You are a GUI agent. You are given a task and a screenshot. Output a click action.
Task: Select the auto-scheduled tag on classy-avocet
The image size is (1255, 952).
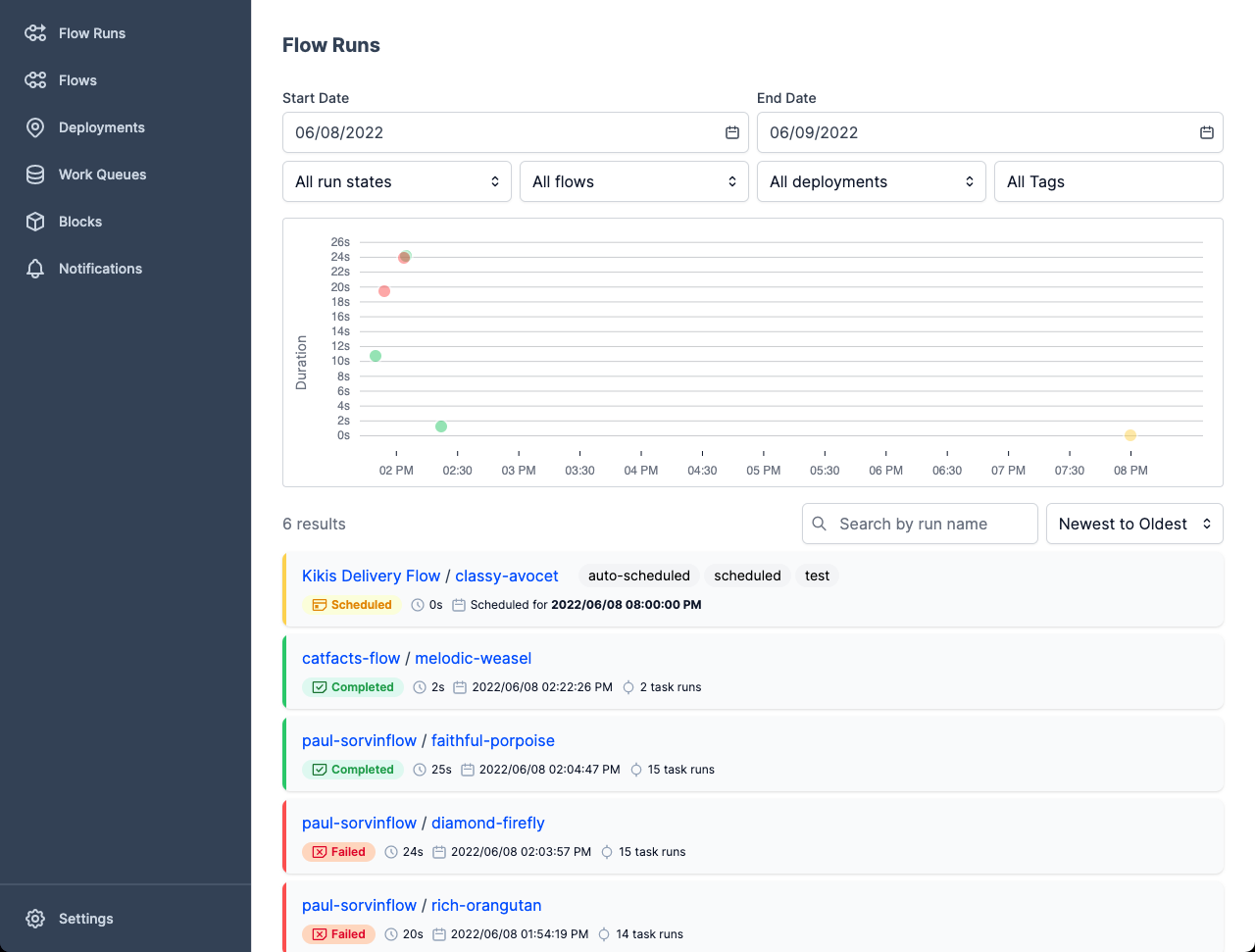click(x=638, y=576)
